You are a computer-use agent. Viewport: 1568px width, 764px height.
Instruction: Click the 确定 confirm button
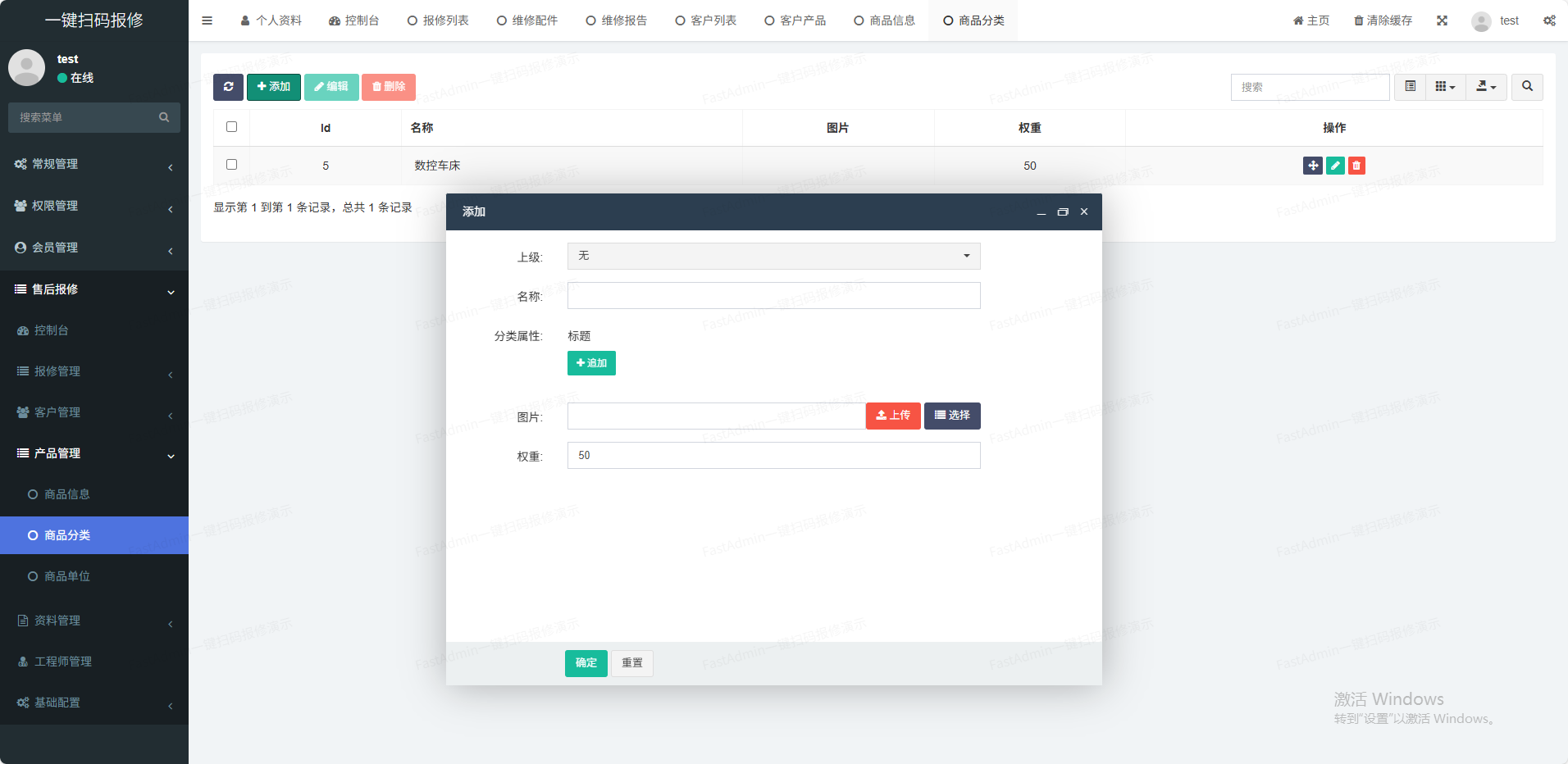click(586, 663)
